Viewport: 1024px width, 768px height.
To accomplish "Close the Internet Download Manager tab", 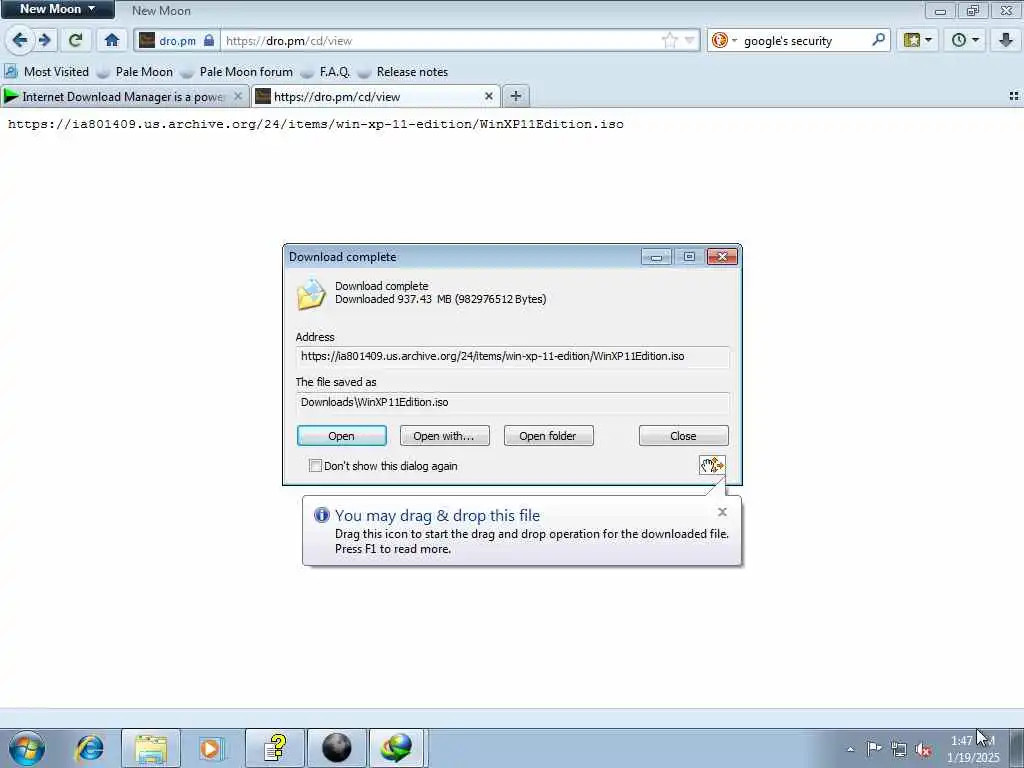I will pyautogui.click(x=238, y=96).
